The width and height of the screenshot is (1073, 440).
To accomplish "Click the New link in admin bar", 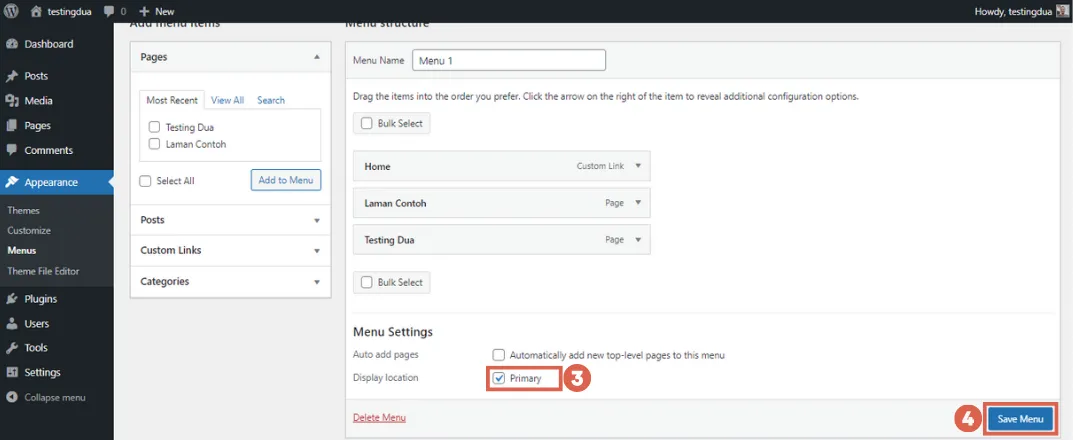I will tap(164, 12).
